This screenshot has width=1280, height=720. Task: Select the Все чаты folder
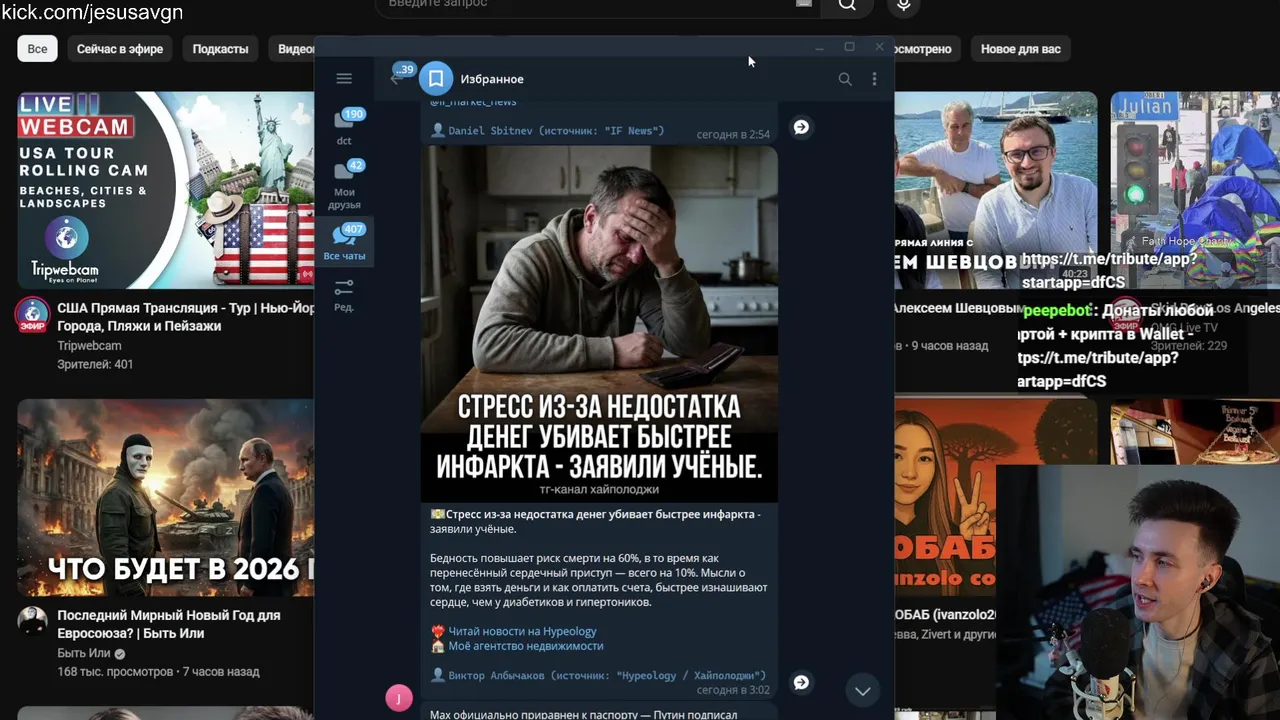coord(344,243)
